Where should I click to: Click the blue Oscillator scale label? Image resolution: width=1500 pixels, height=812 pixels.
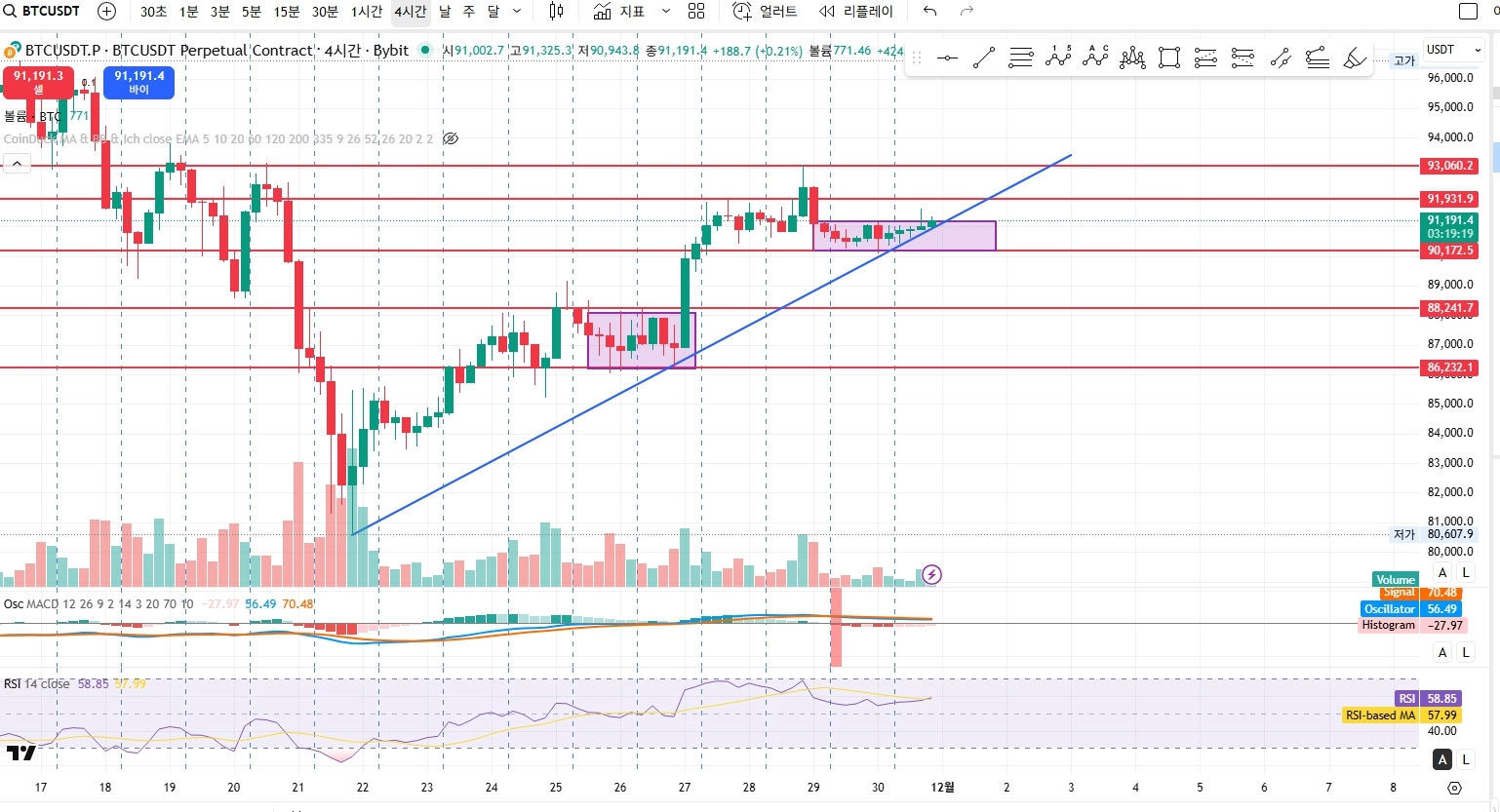tap(1390, 609)
